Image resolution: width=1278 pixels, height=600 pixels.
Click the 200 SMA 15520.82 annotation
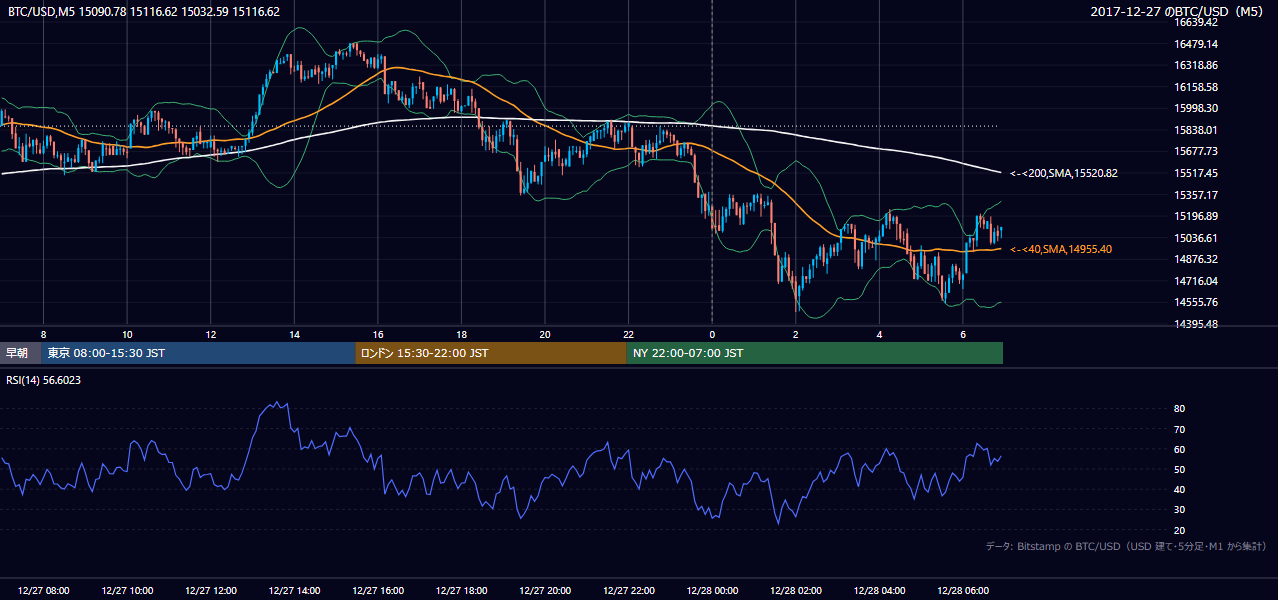pos(1064,173)
